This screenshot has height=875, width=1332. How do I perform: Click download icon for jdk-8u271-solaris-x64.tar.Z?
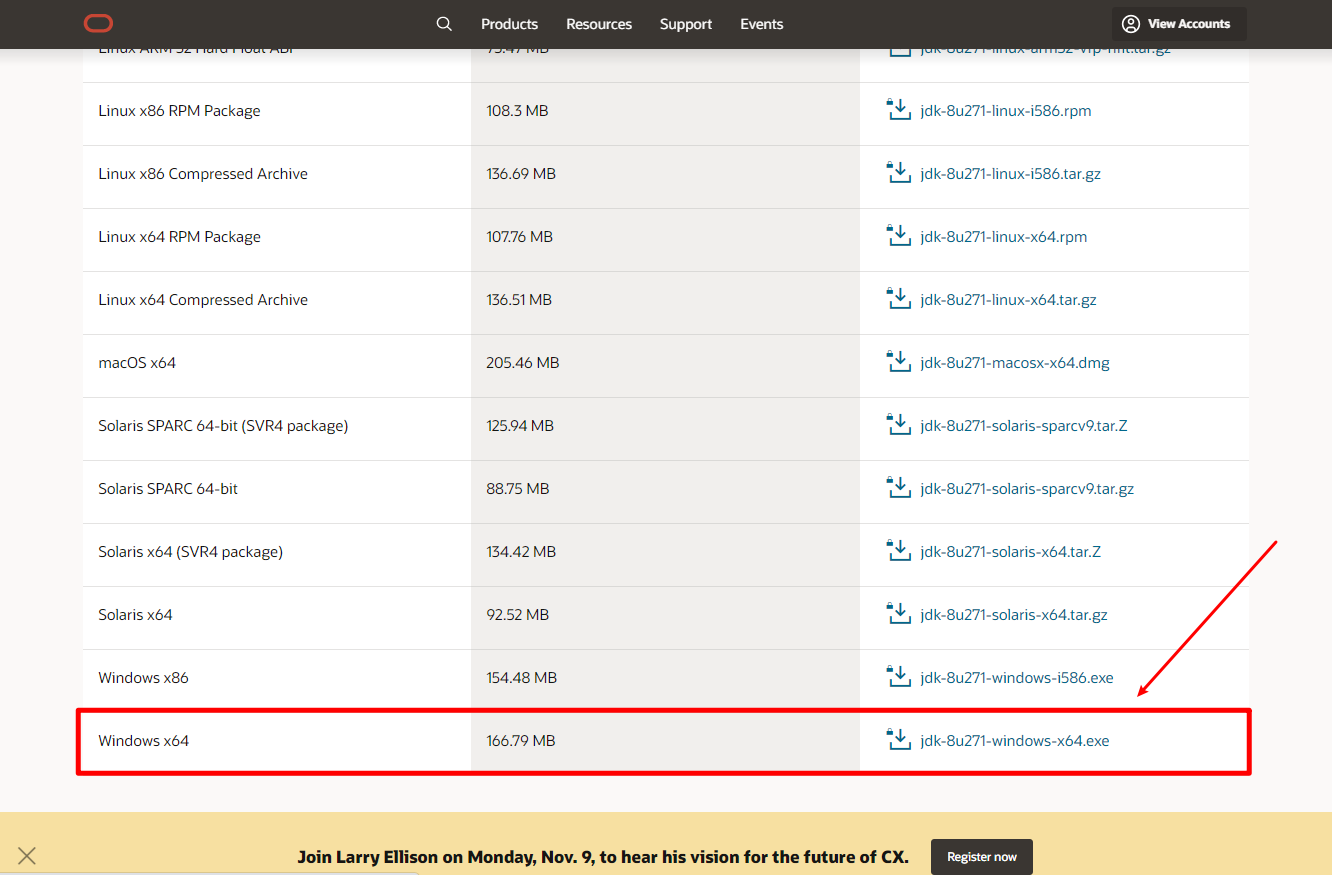click(898, 551)
